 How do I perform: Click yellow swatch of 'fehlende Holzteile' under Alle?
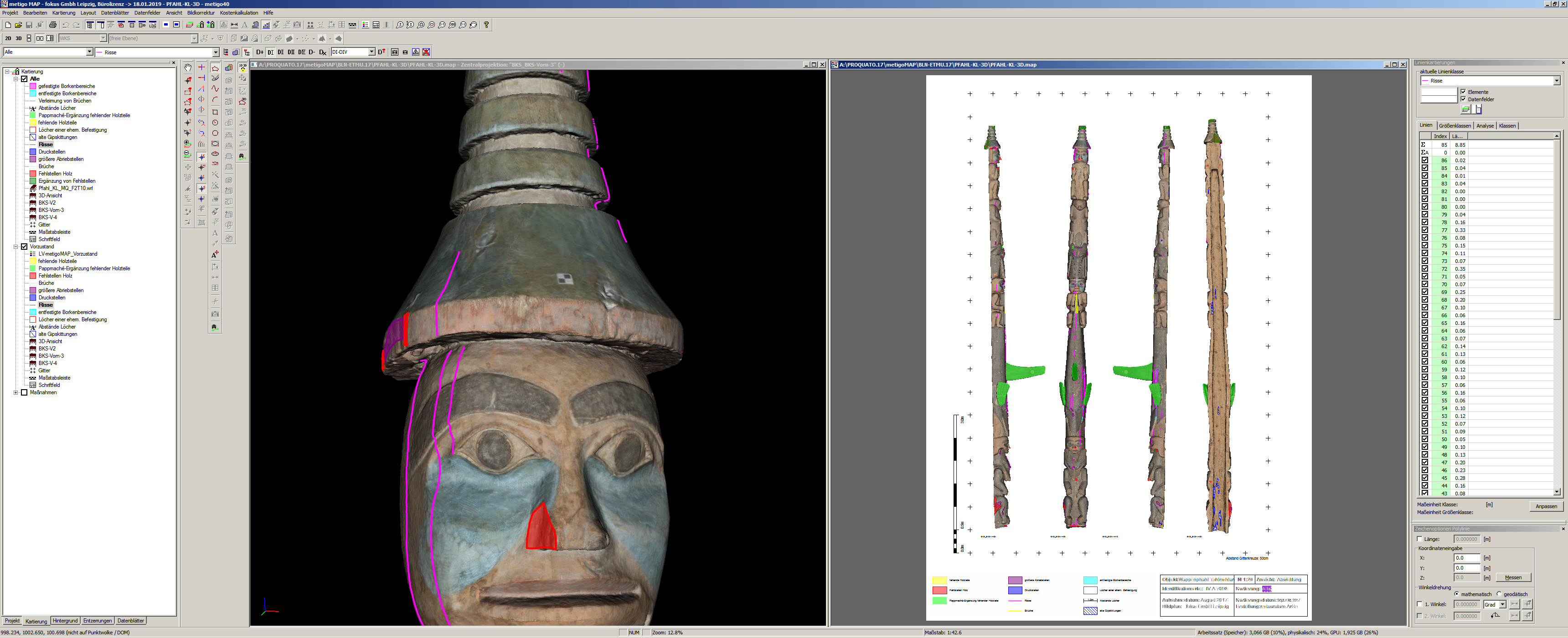point(33,123)
